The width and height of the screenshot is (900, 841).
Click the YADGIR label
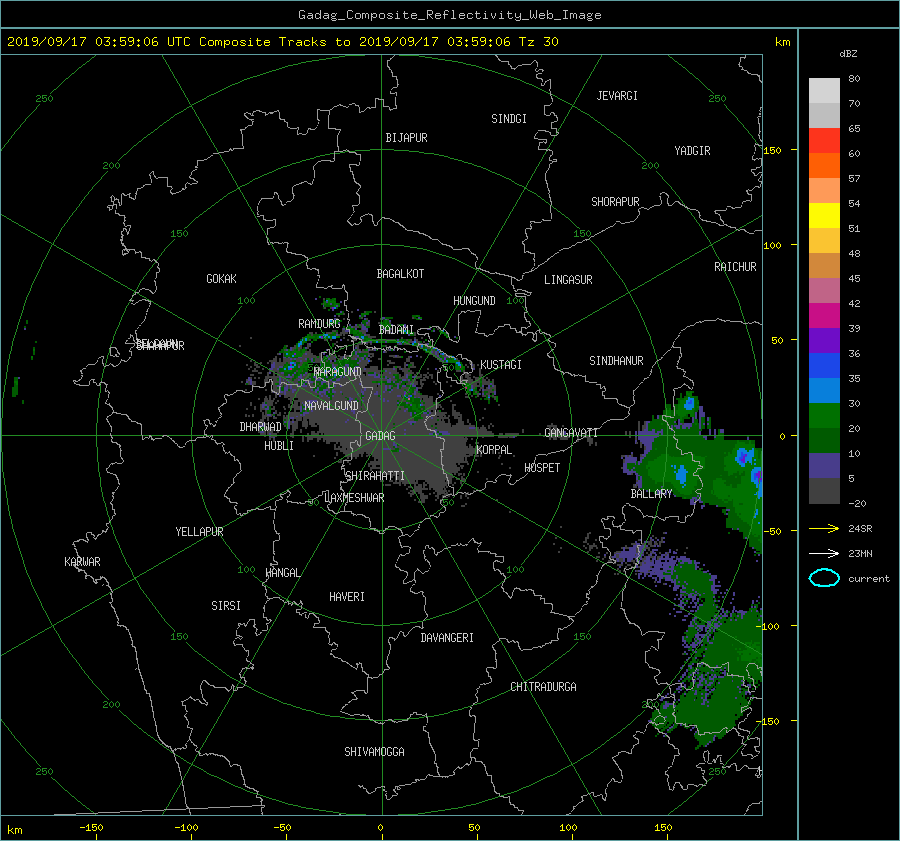[x=692, y=151]
